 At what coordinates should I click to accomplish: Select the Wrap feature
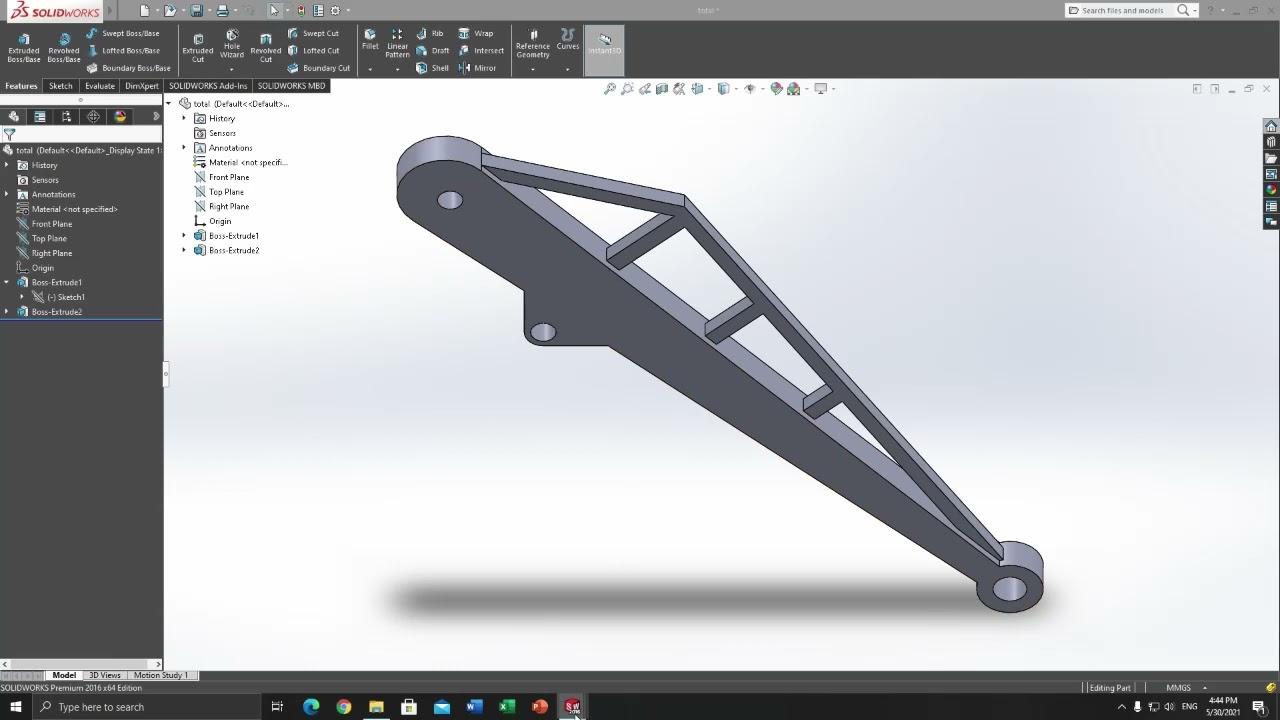[x=476, y=33]
